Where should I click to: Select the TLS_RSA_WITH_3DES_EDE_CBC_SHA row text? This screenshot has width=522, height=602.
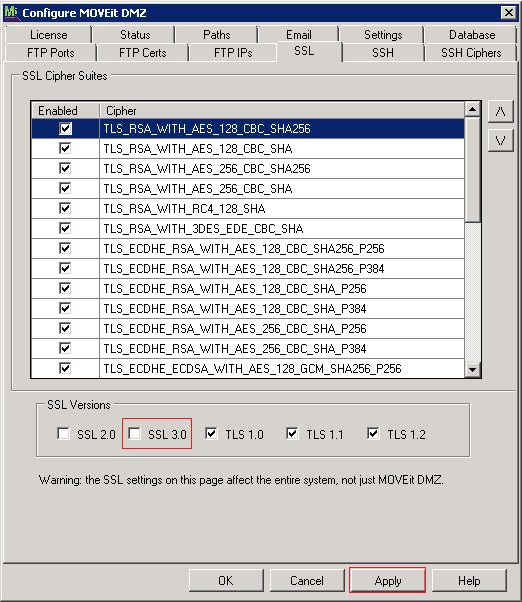[203, 228]
